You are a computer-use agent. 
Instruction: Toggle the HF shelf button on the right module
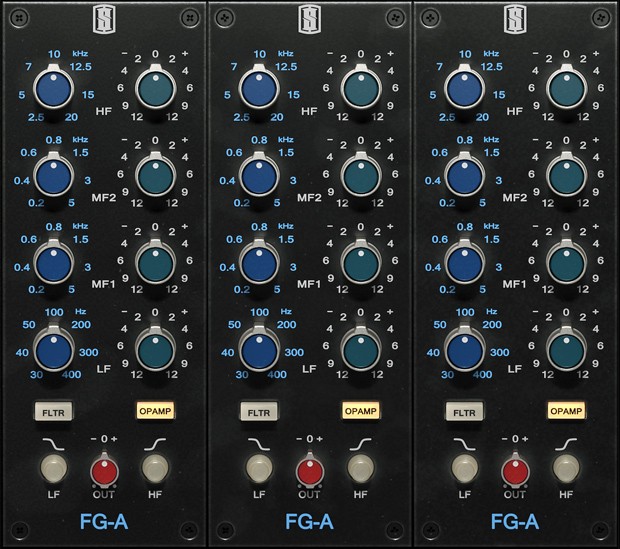567,468
